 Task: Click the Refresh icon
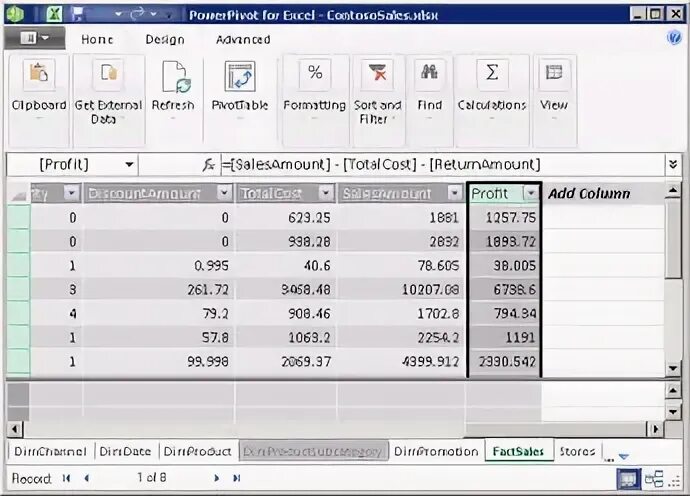[176, 77]
